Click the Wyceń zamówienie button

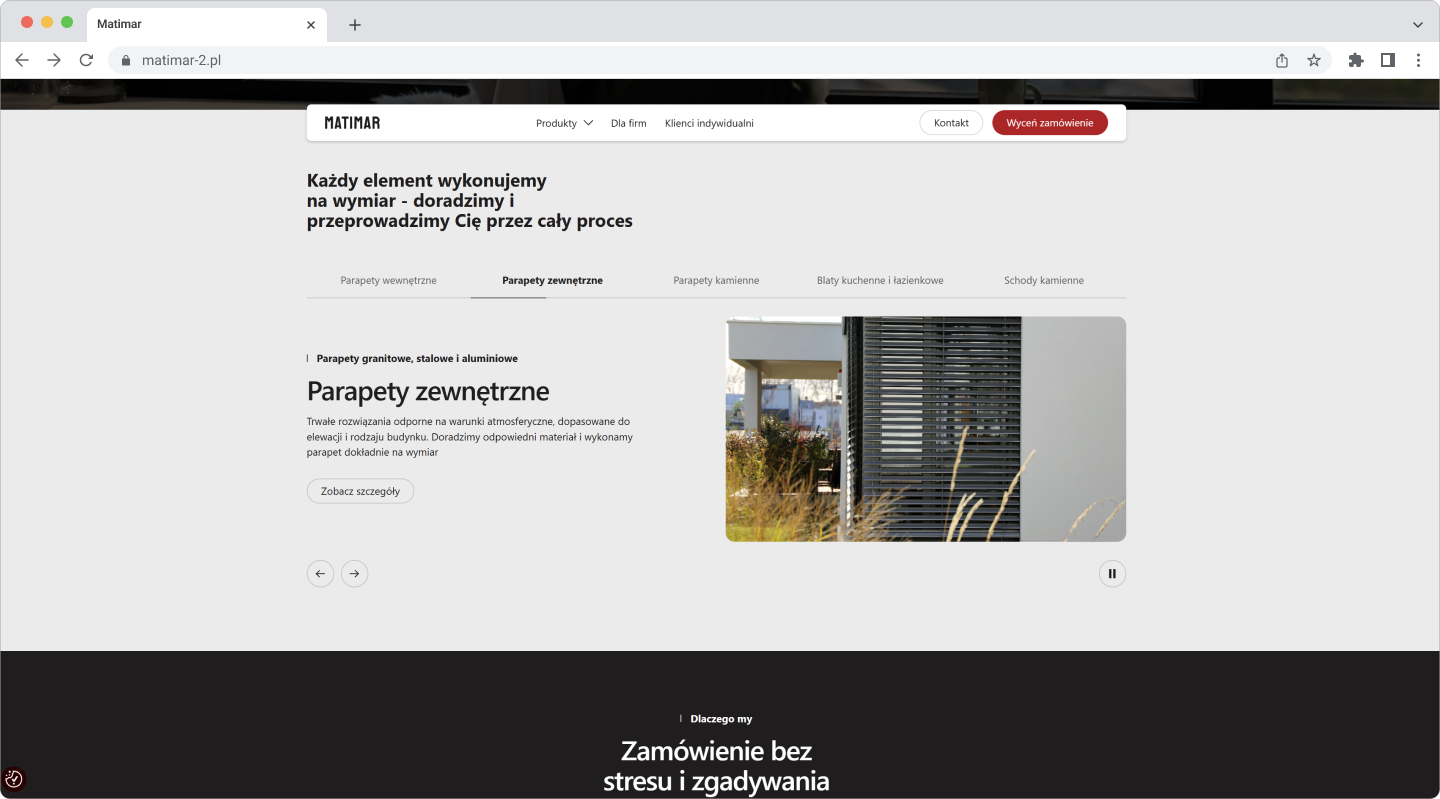pos(1049,123)
